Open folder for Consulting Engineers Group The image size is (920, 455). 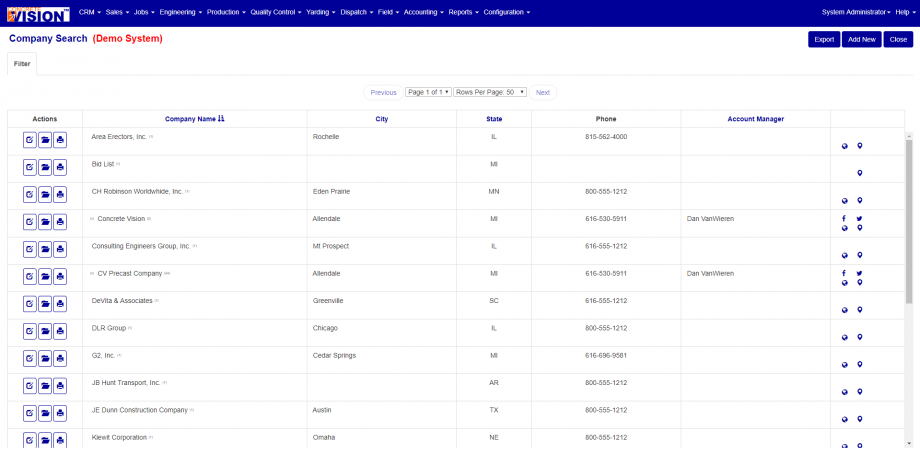point(45,250)
